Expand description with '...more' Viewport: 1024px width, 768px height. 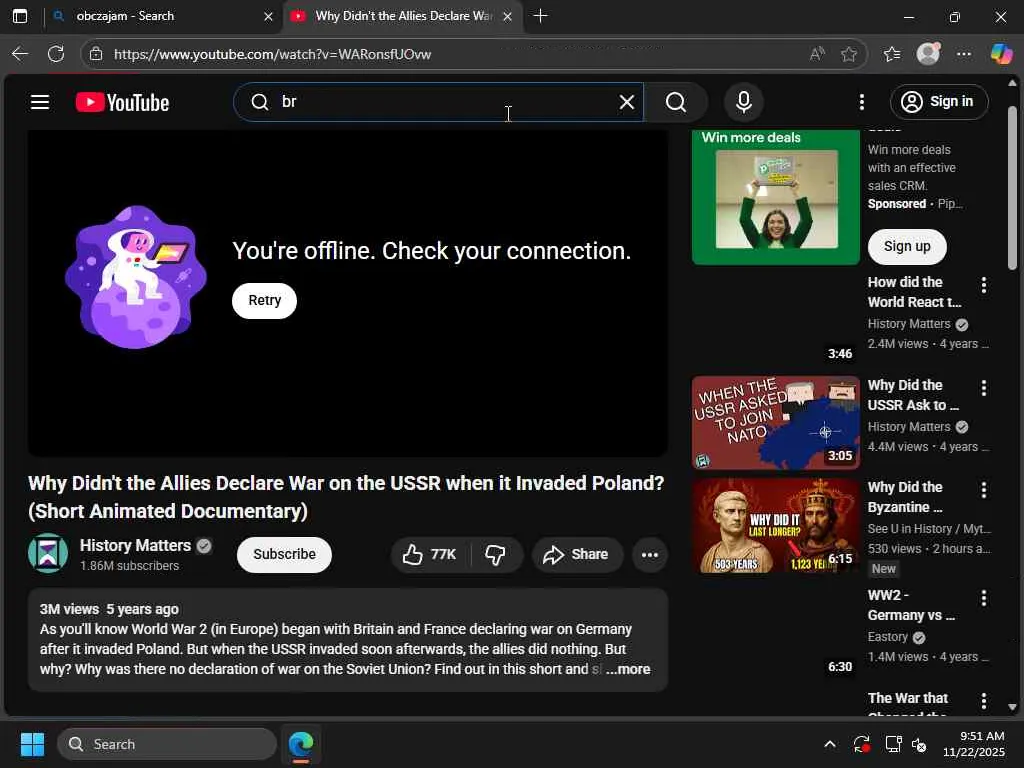pyautogui.click(x=627, y=669)
